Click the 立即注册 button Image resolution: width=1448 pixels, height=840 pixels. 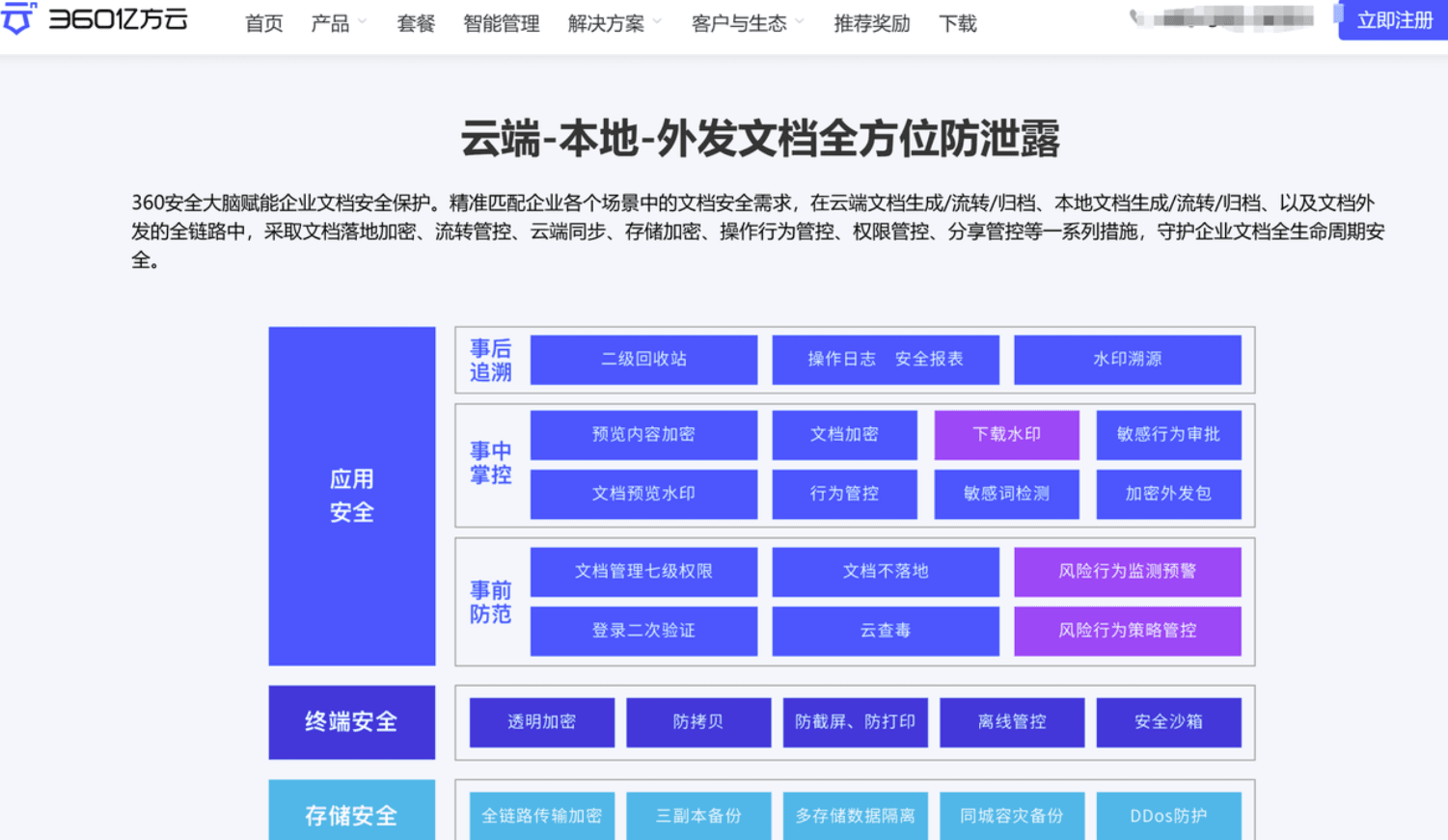(x=1393, y=20)
